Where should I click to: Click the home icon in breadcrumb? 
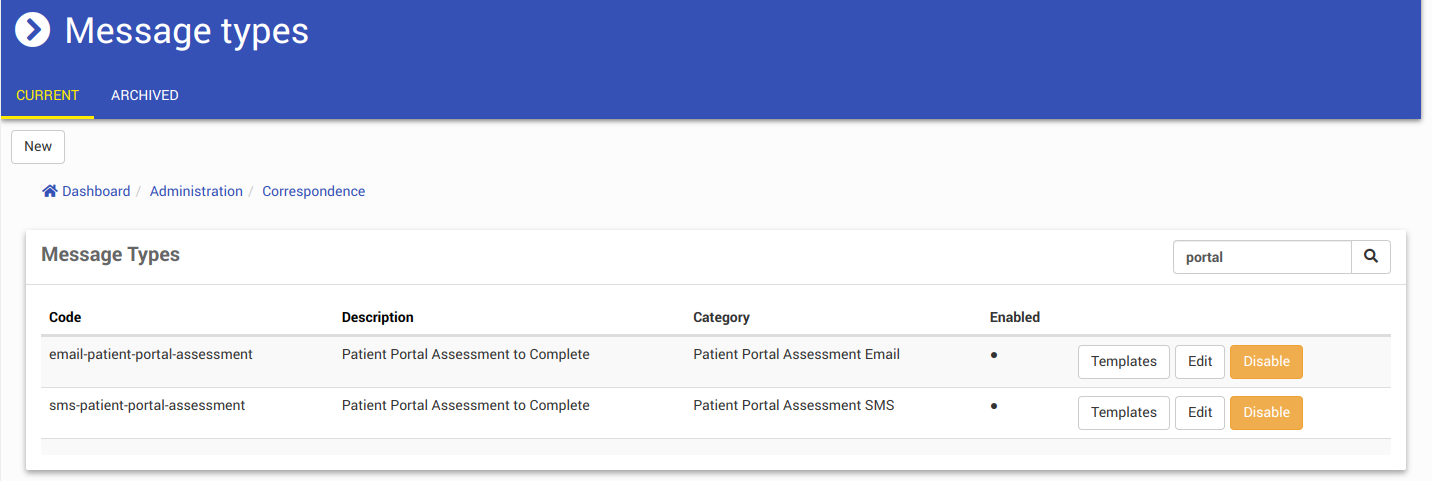49,191
